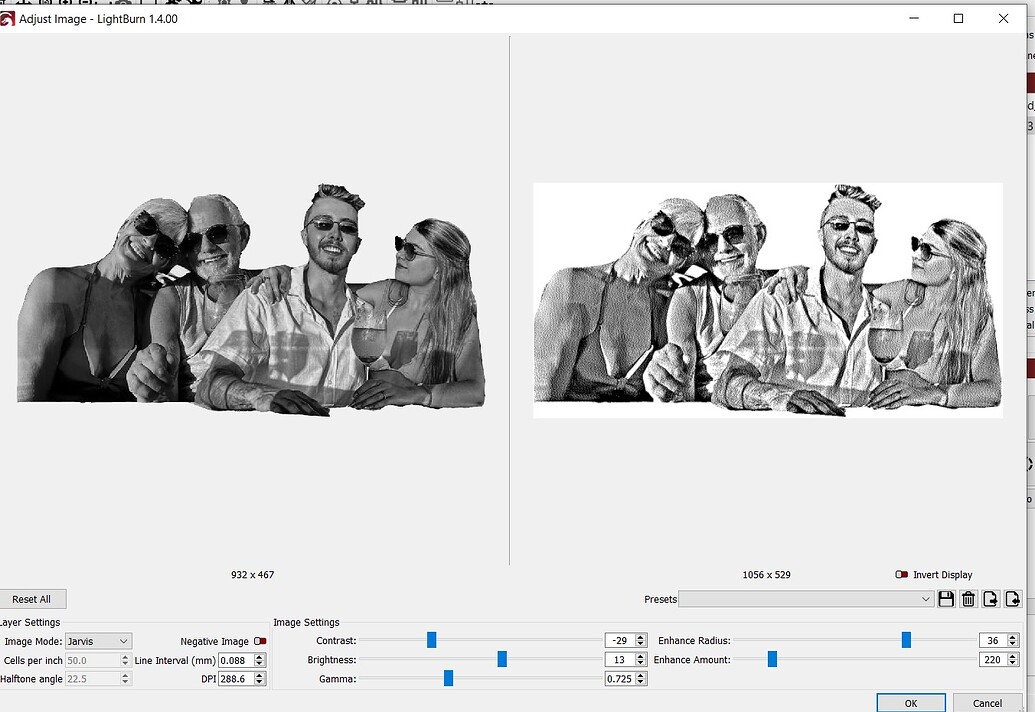Toggle Invert Display for the preview
The height and width of the screenshot is (712, 1035).
(x=901, y=574)
